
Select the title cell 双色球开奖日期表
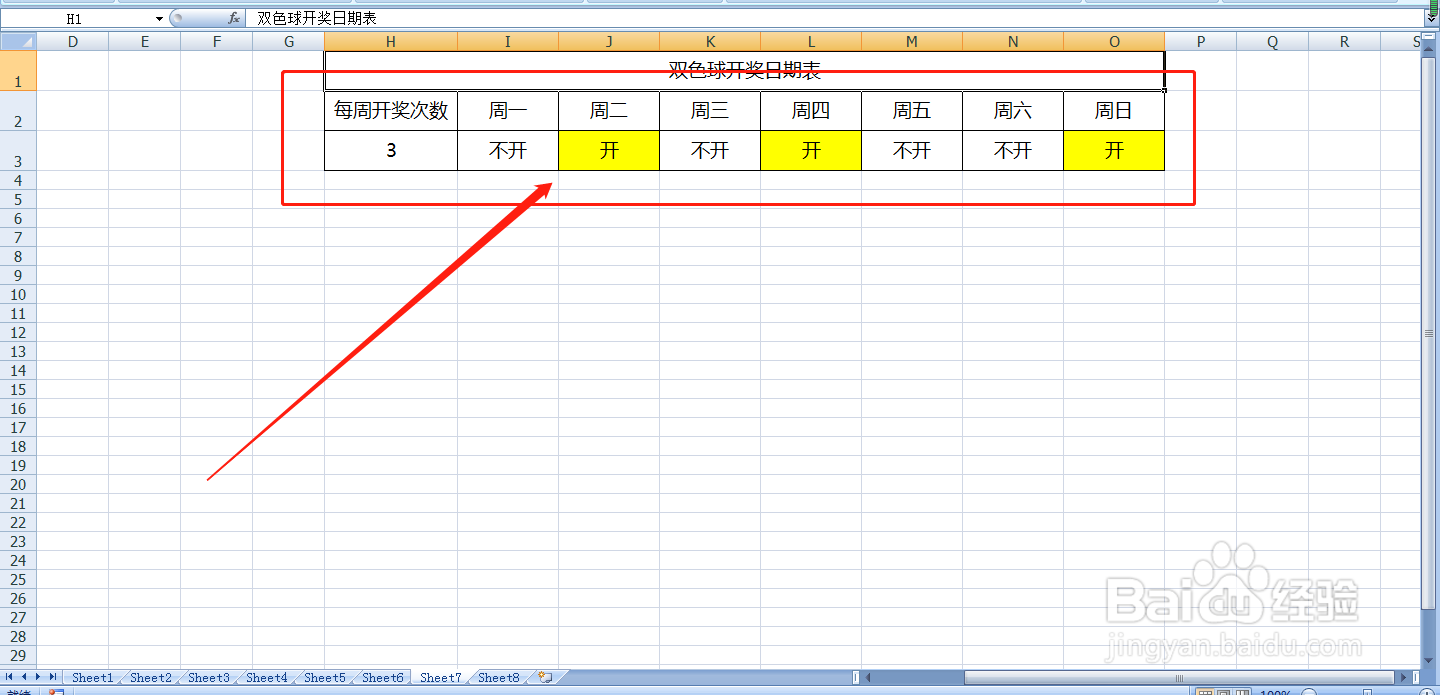click(x=744, y=70)
